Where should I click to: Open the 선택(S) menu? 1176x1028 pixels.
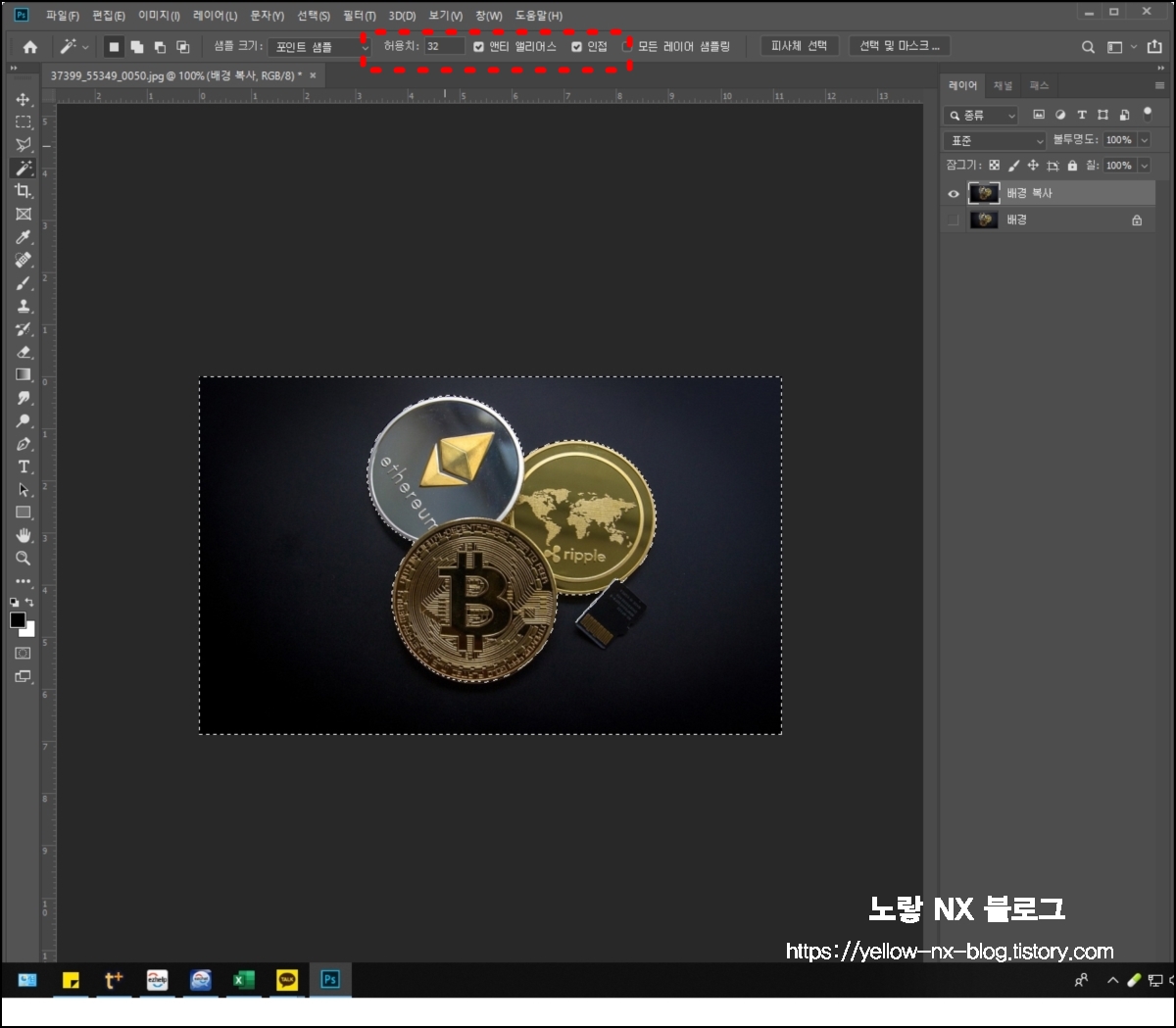314,16
